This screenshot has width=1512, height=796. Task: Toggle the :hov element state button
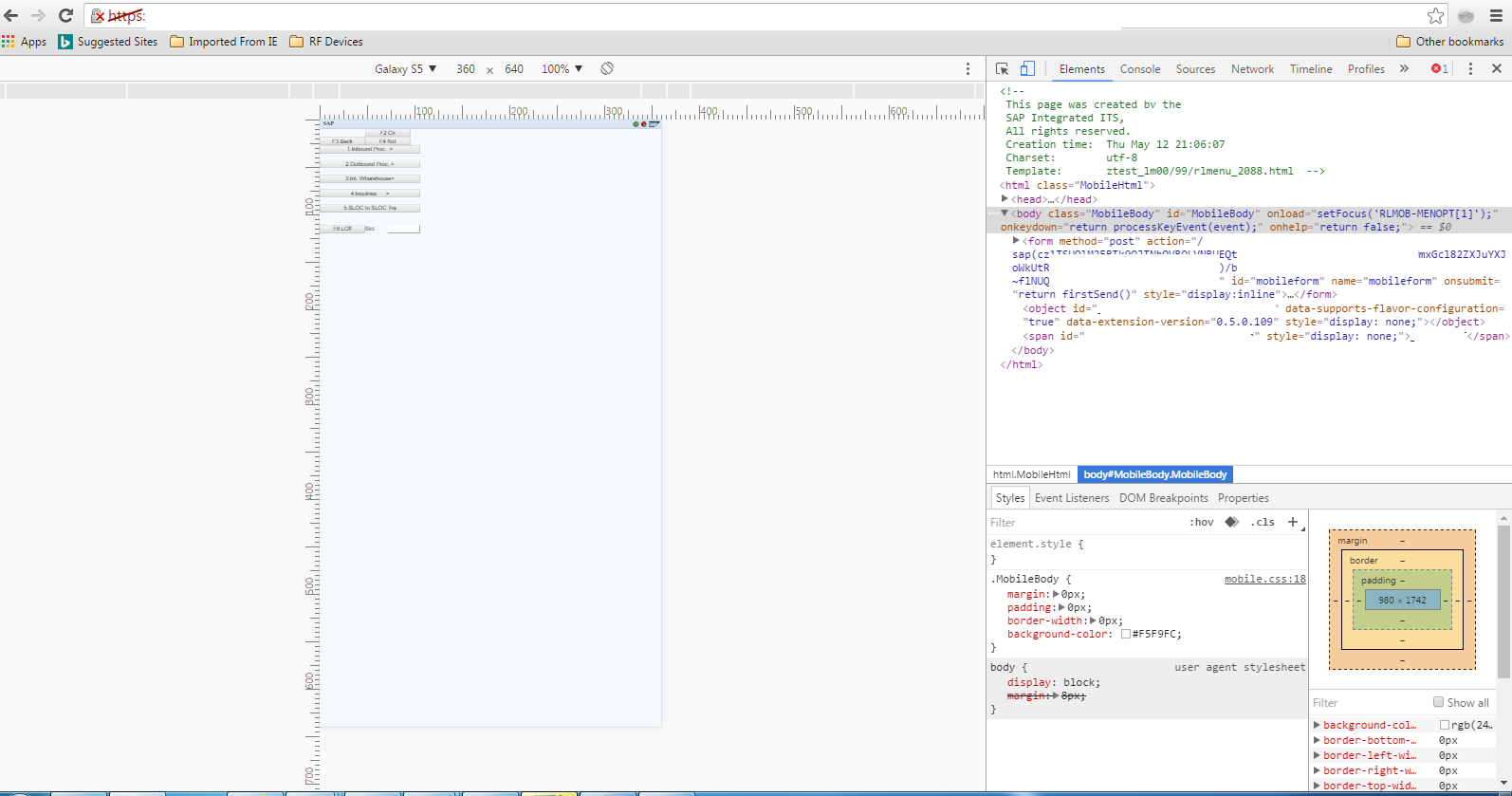pos(1202,523)
